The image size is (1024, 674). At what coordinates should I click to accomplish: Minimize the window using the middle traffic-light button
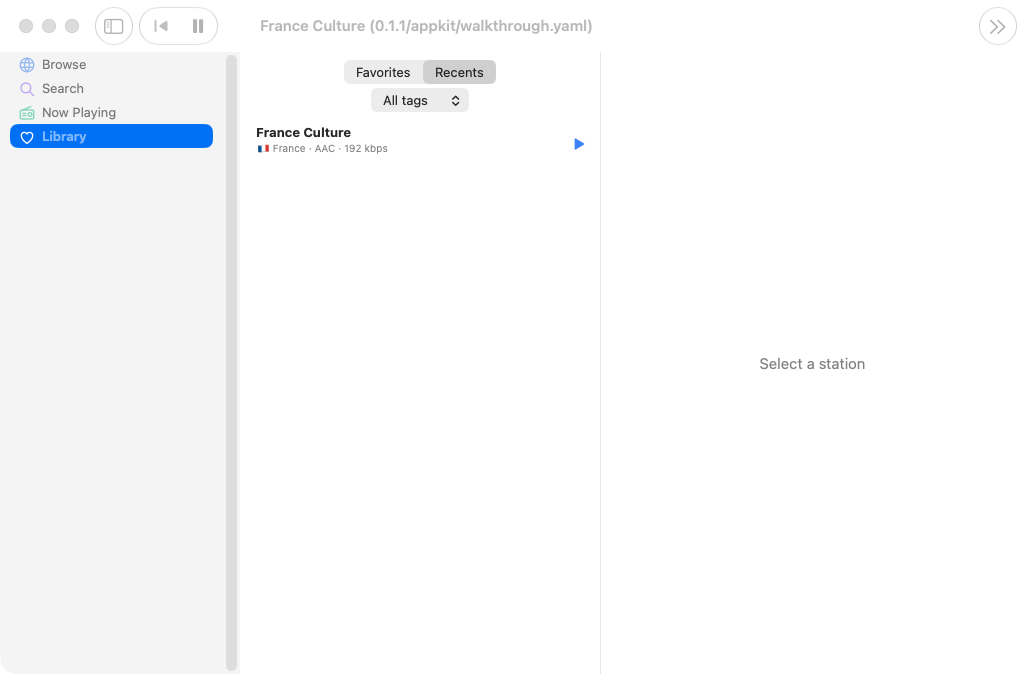coord(49,26)
